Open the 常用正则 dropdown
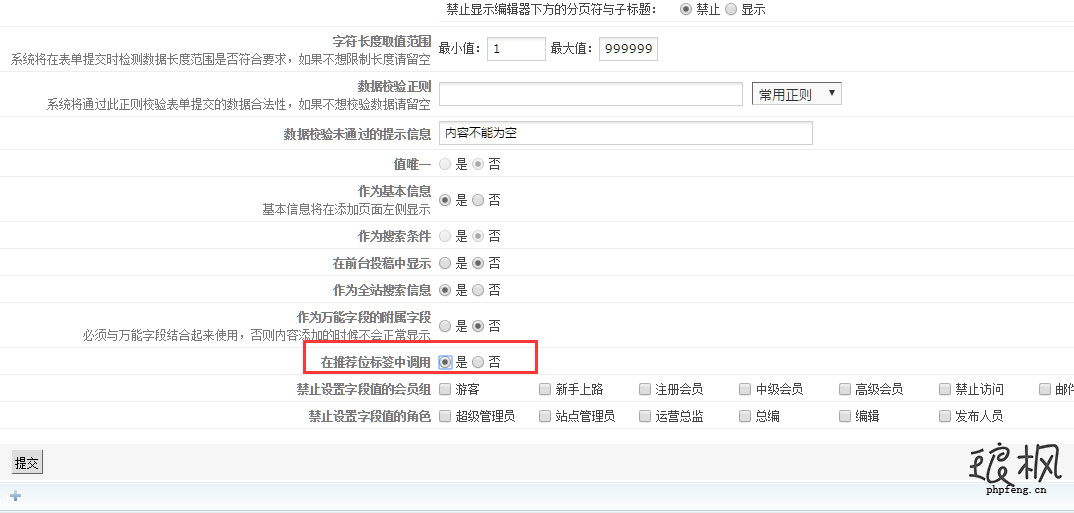Viewport: 1074px width, 513px height. pos(796,94)
